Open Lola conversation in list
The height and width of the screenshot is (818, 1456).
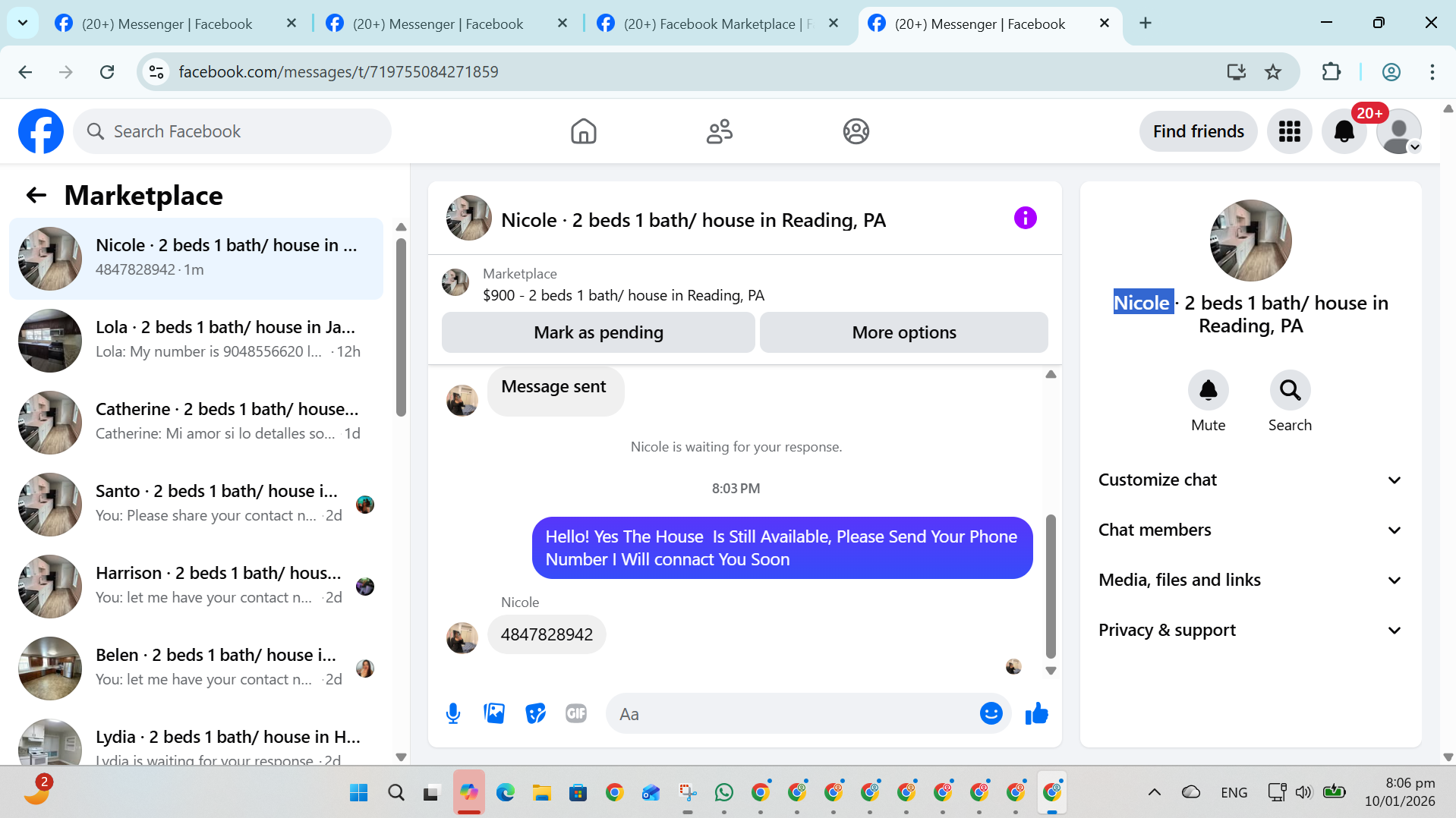pyautogui.click(x=196, y=340)
